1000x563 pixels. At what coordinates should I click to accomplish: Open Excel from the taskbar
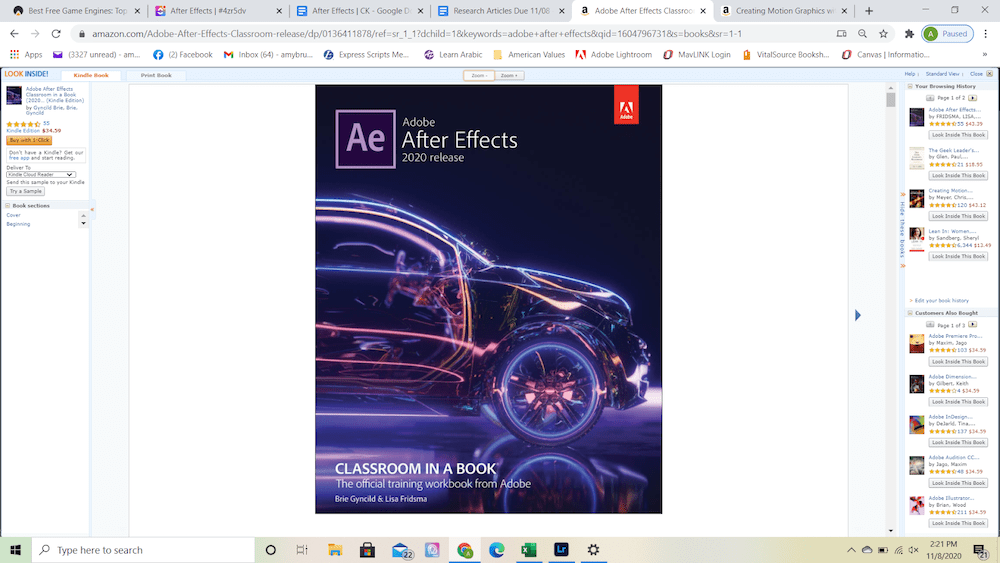529,550
